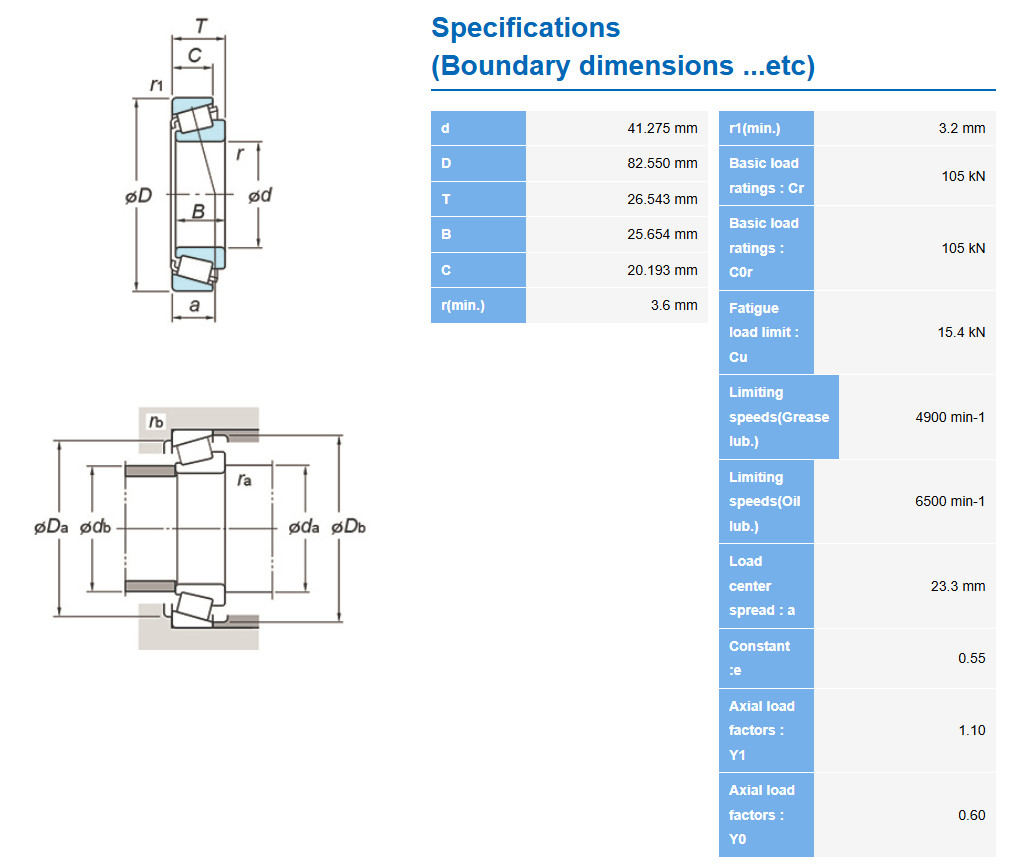Viewport: 1014px width, 865px height.
Task: Select the value 26.543 mm
Action: [662, 199]
